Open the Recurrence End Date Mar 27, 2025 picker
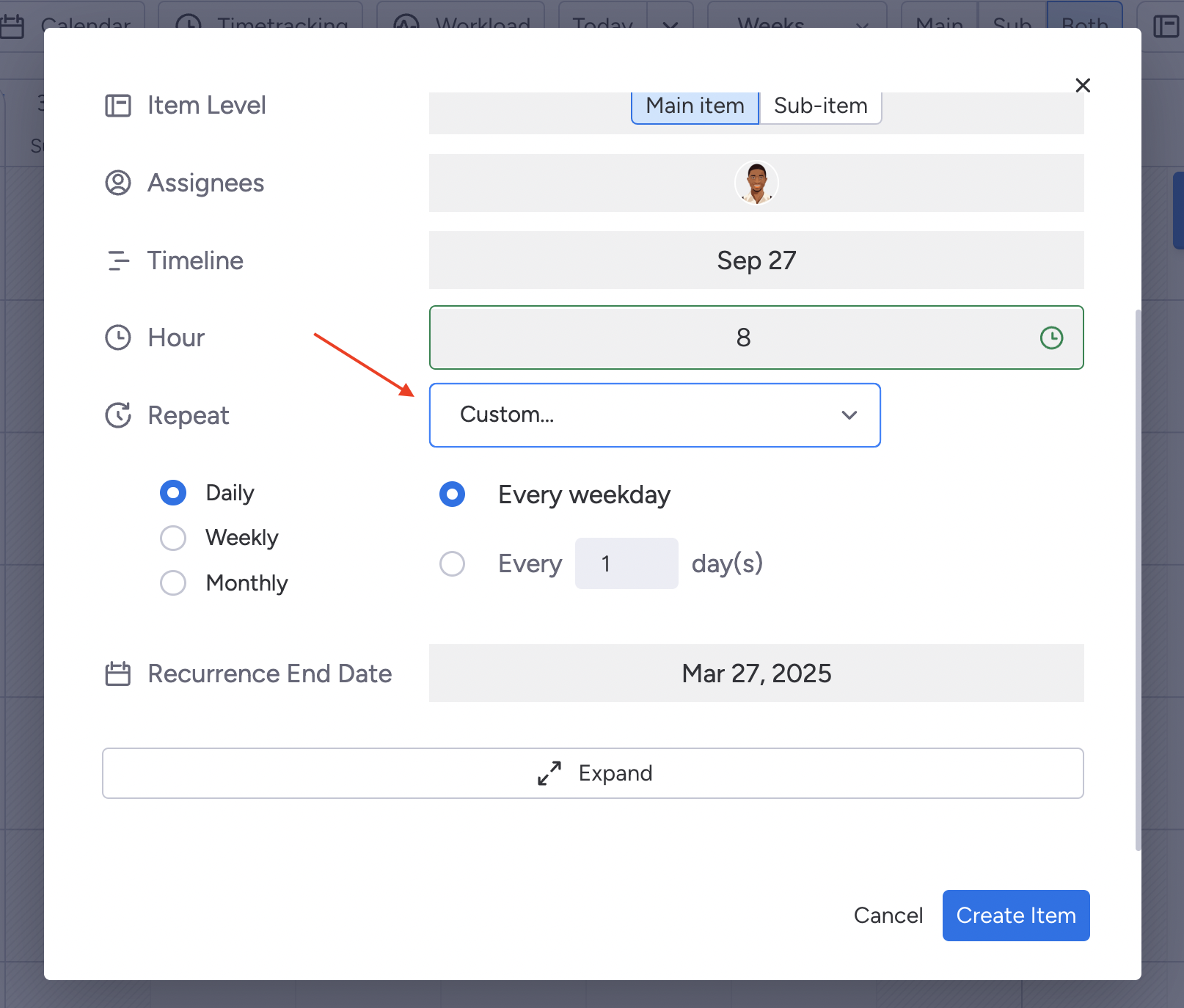The height and width of the screenshot is (1008, 1184). pyautogui.click(x=756, y=673)
